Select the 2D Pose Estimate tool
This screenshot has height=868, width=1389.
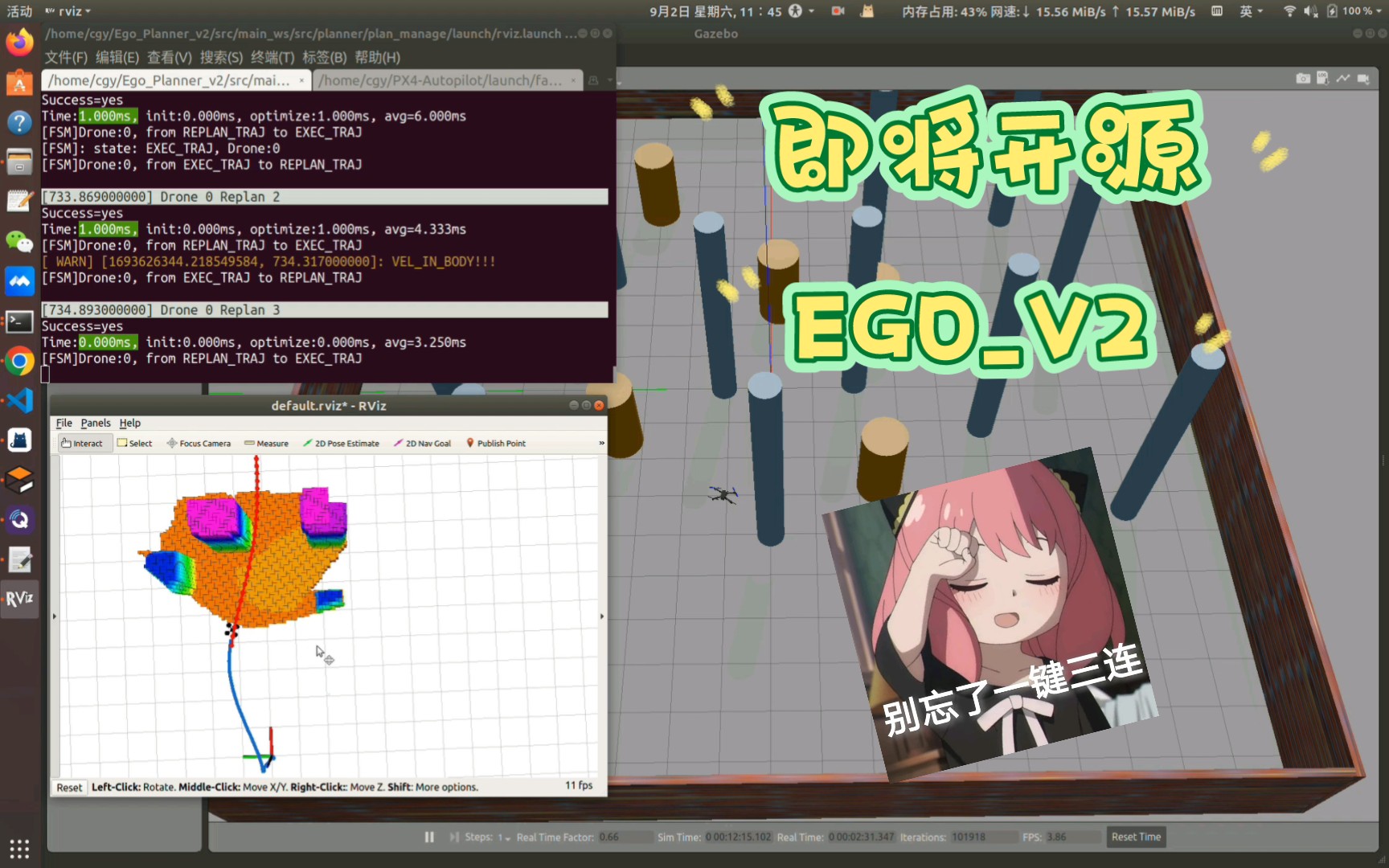[341, 443]
